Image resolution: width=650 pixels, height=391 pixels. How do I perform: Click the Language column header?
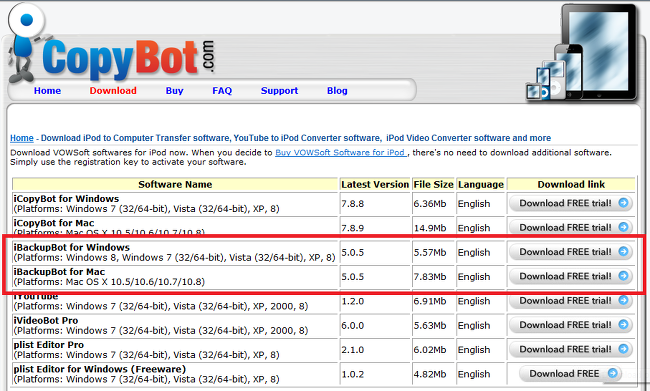[481, 185]
